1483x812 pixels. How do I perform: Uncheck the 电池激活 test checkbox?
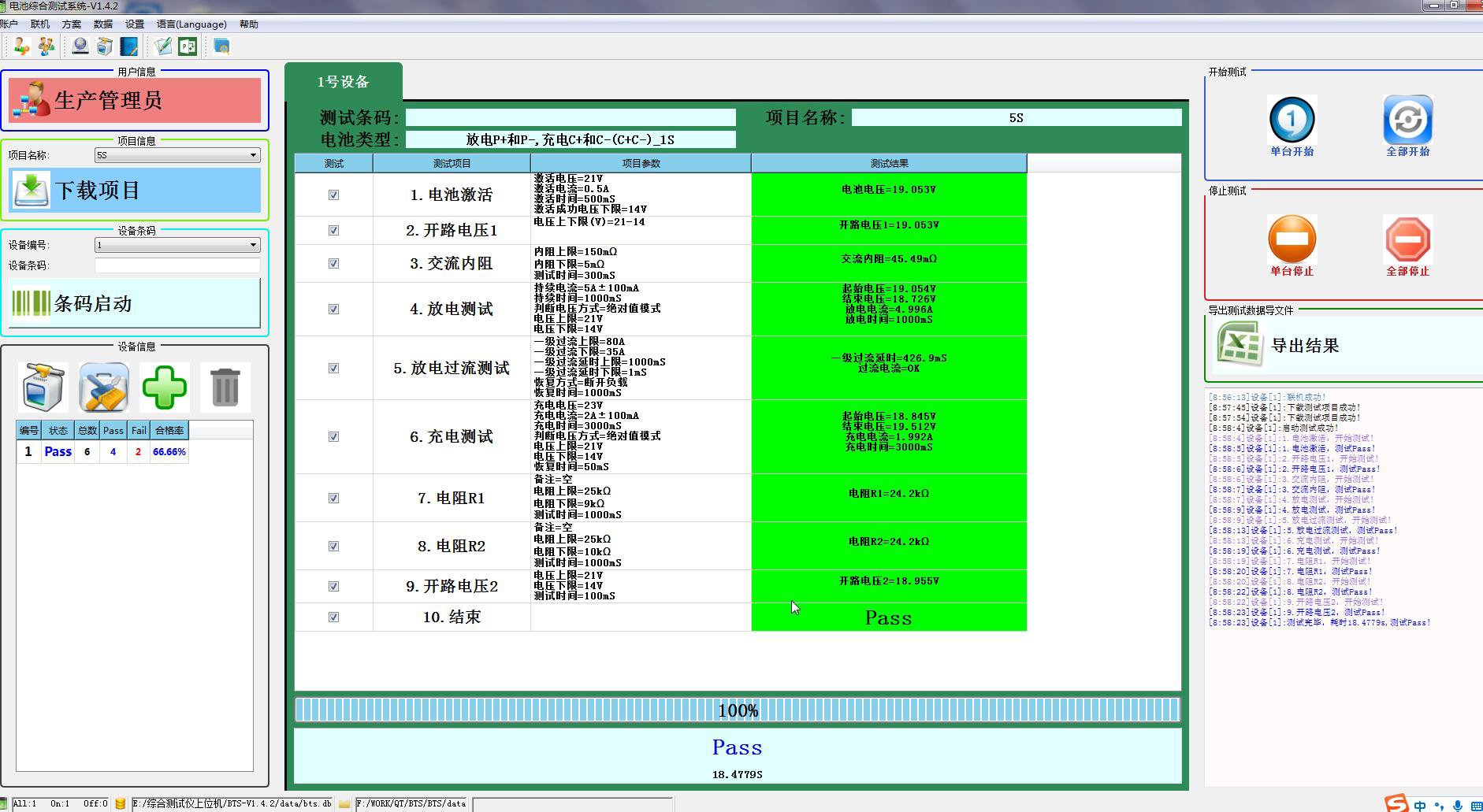coord(333,195)
